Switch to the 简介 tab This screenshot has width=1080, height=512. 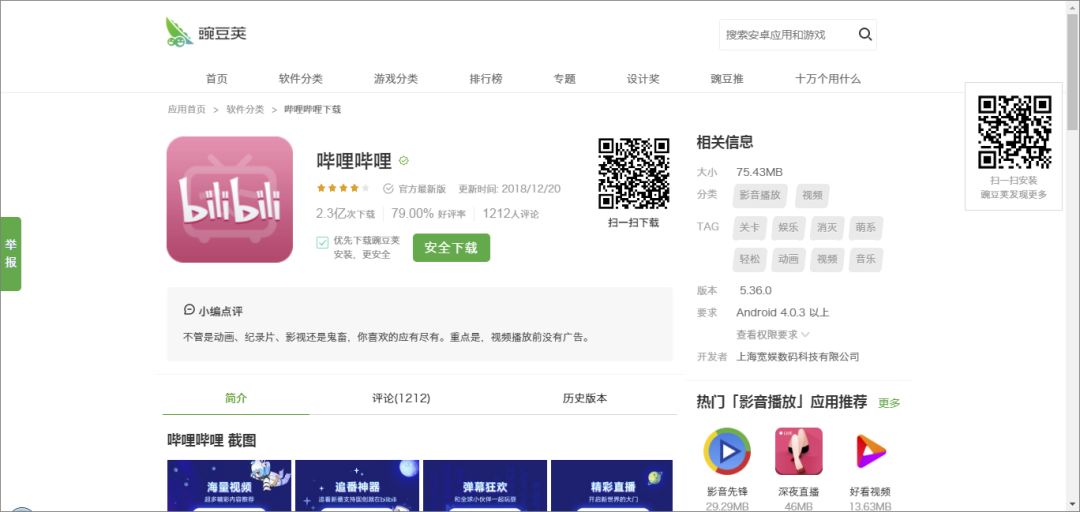coord(236,398)
